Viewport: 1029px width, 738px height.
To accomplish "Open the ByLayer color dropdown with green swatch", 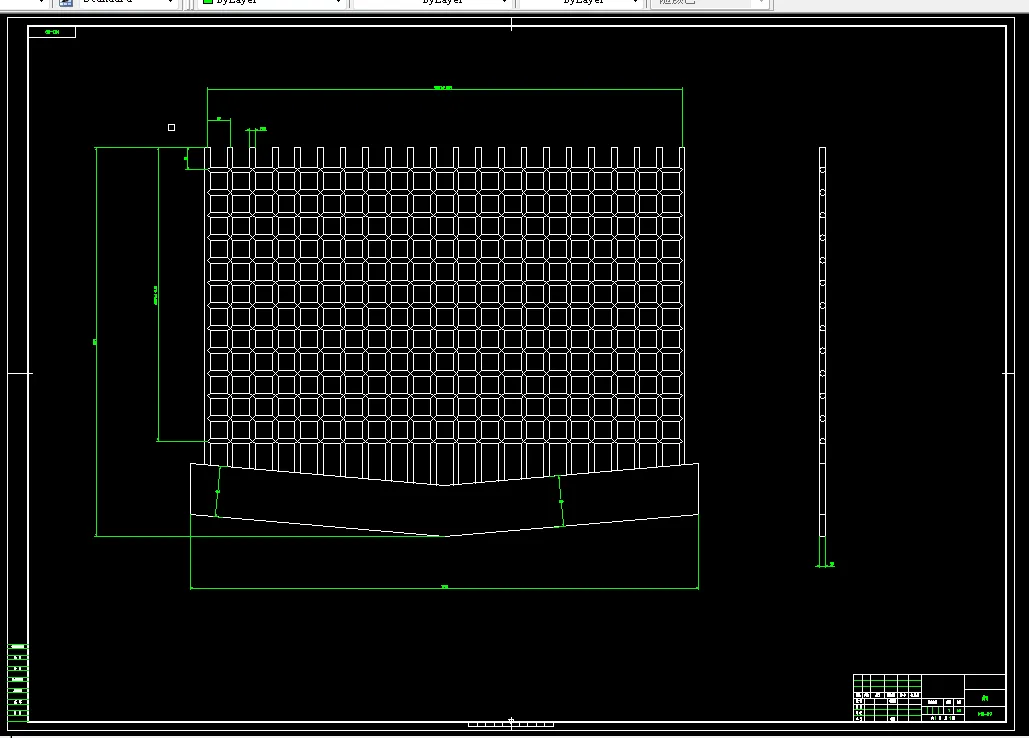I will (x=271, y=3).
